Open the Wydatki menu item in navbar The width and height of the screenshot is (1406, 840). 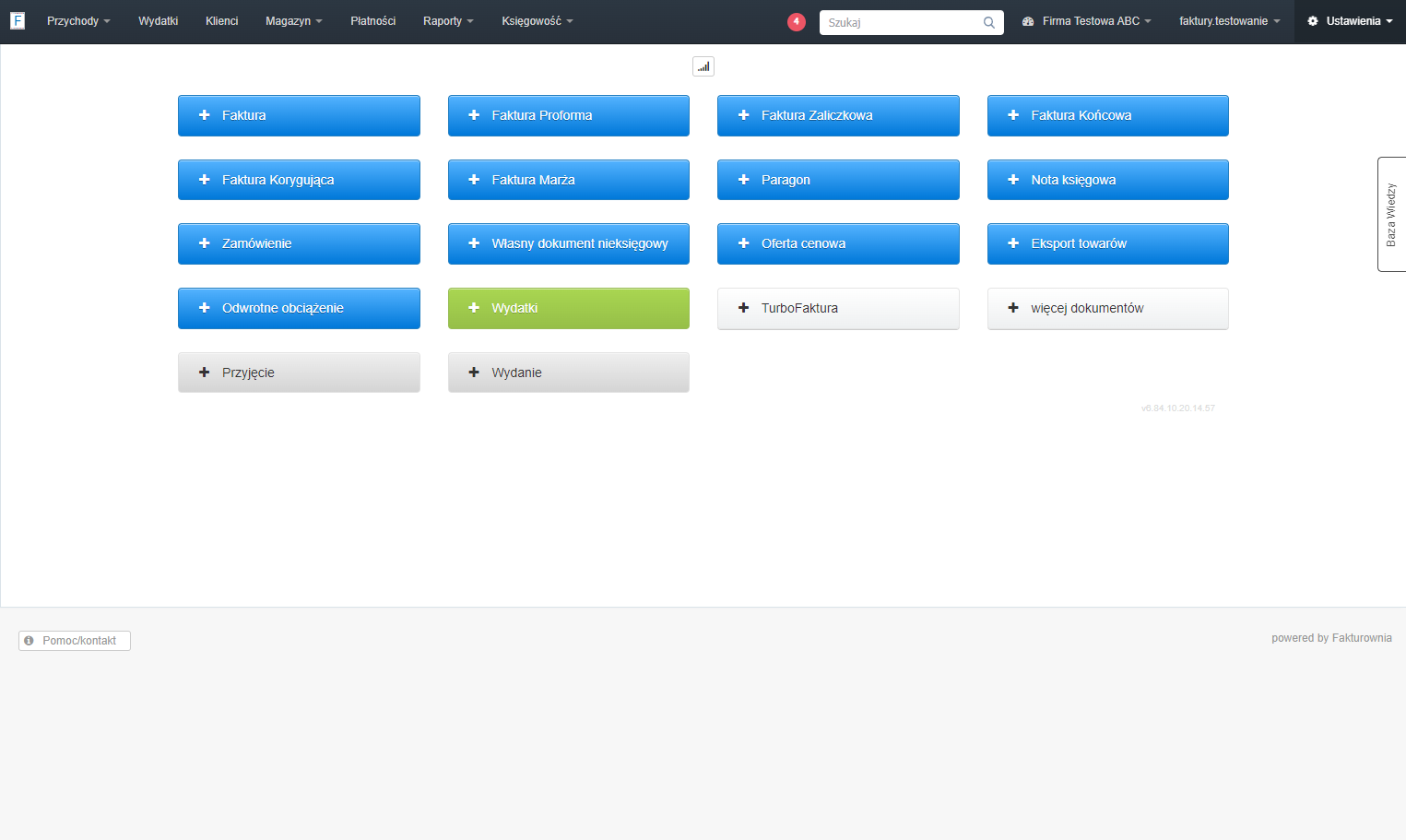coord(159,21)
